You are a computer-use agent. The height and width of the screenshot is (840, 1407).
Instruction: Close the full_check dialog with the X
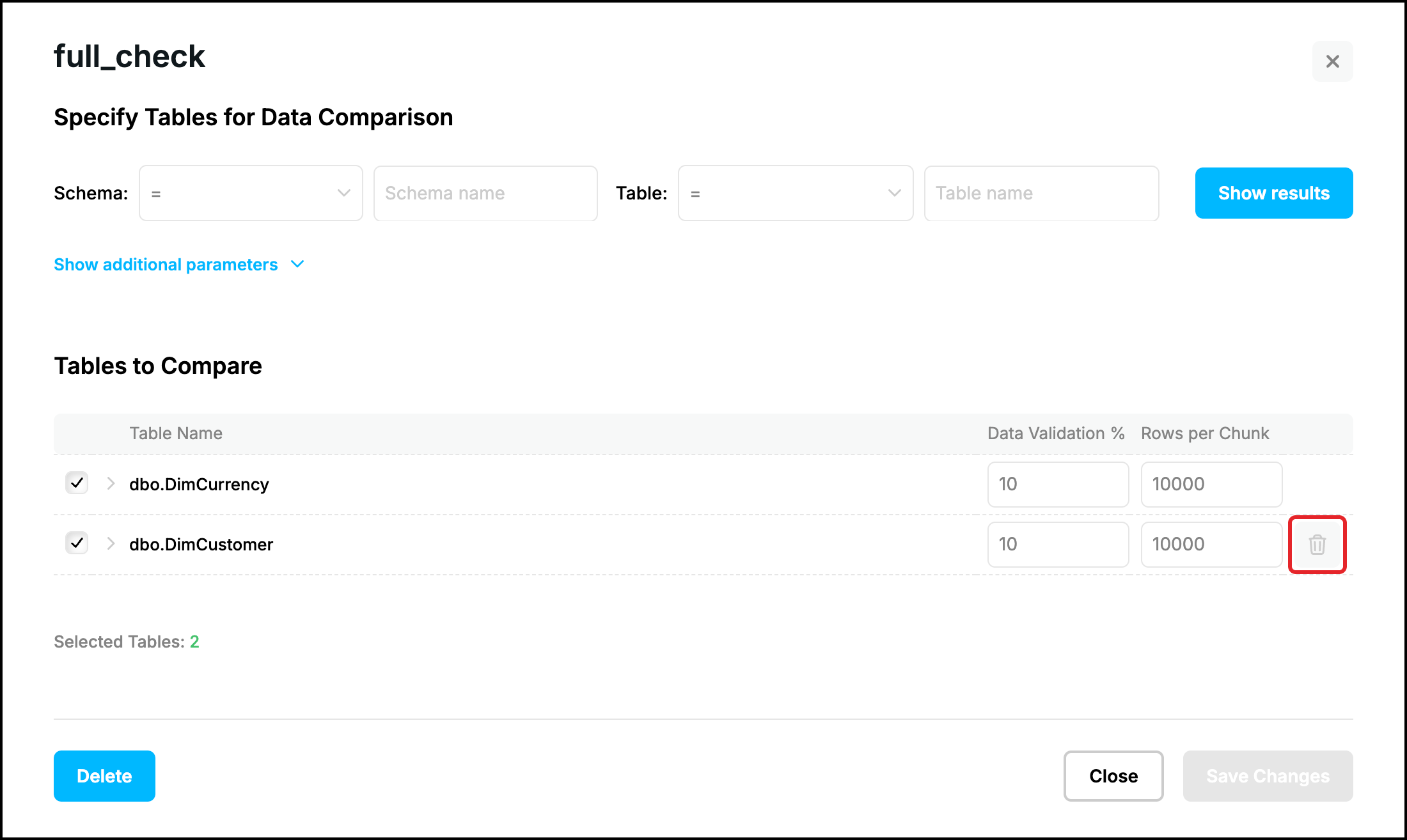pos(1332,61)
